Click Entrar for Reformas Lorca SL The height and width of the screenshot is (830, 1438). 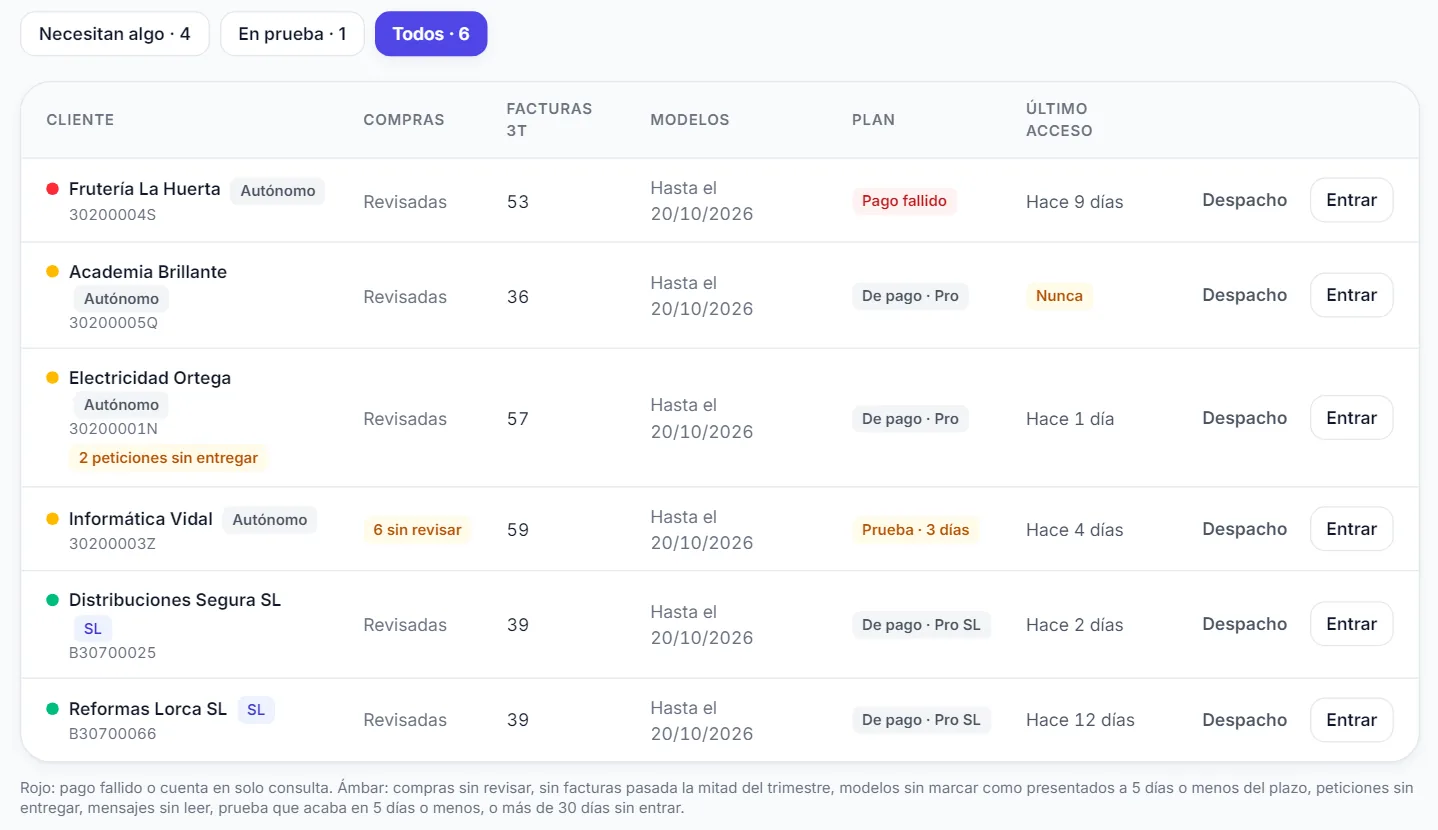pos(1351,720)
